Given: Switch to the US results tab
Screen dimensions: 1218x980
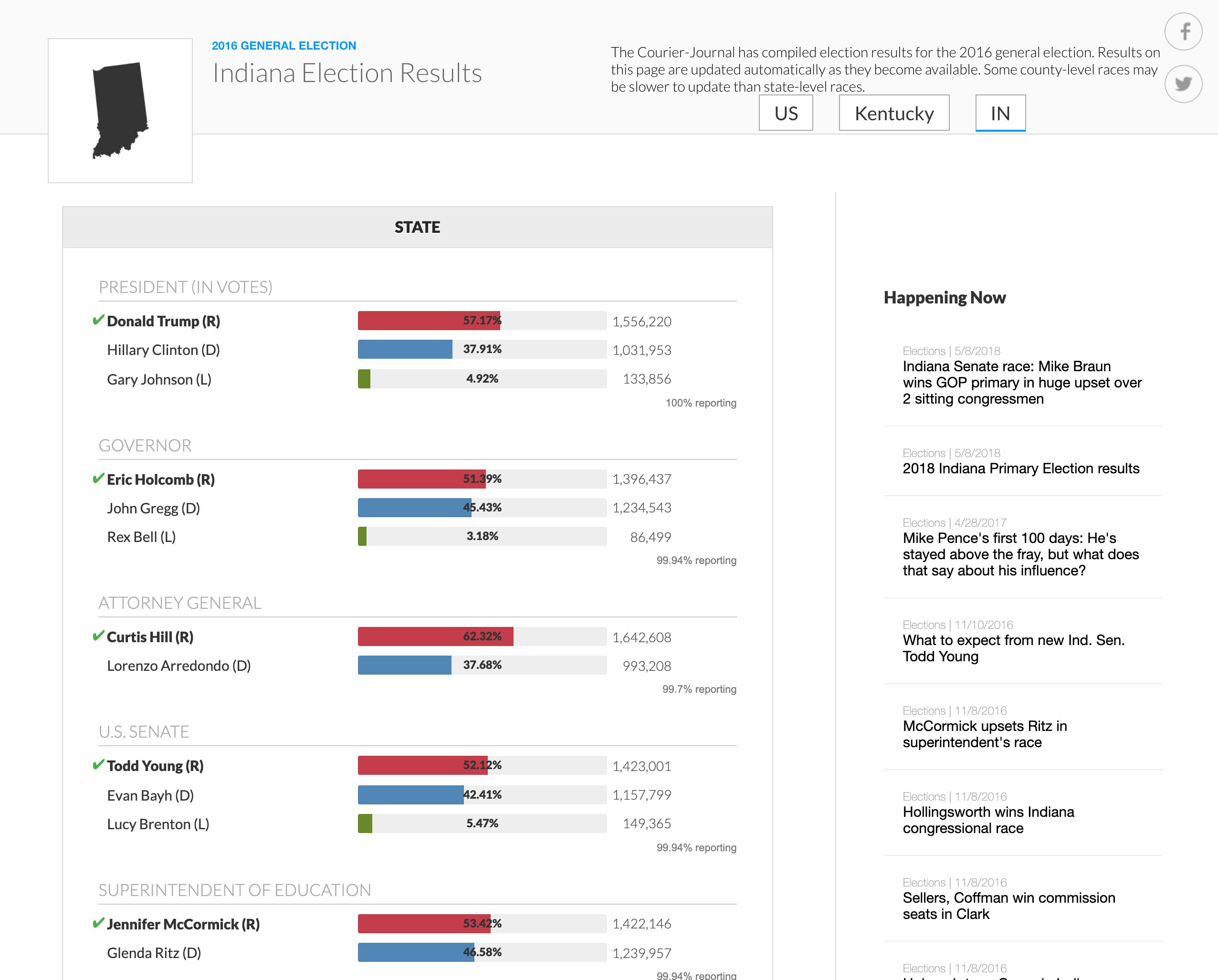Looking at the screenshot, I should point(786,113).
